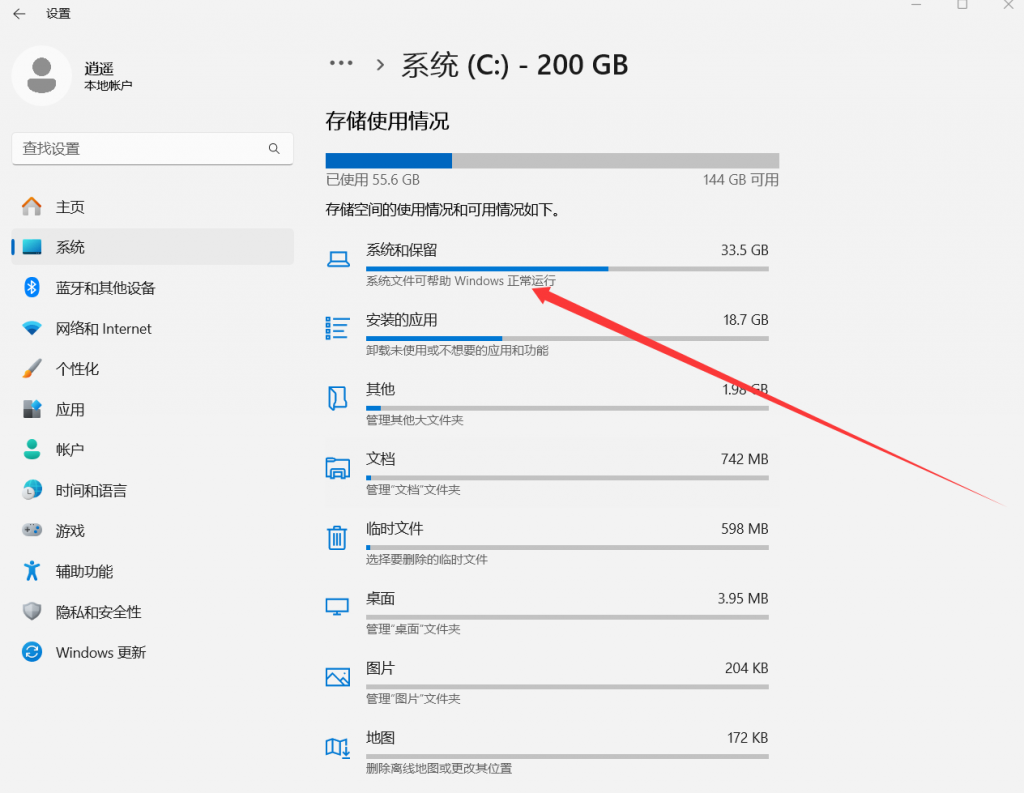
Task: Click the 安装的应用 list icon
Action: pos(337,328)
